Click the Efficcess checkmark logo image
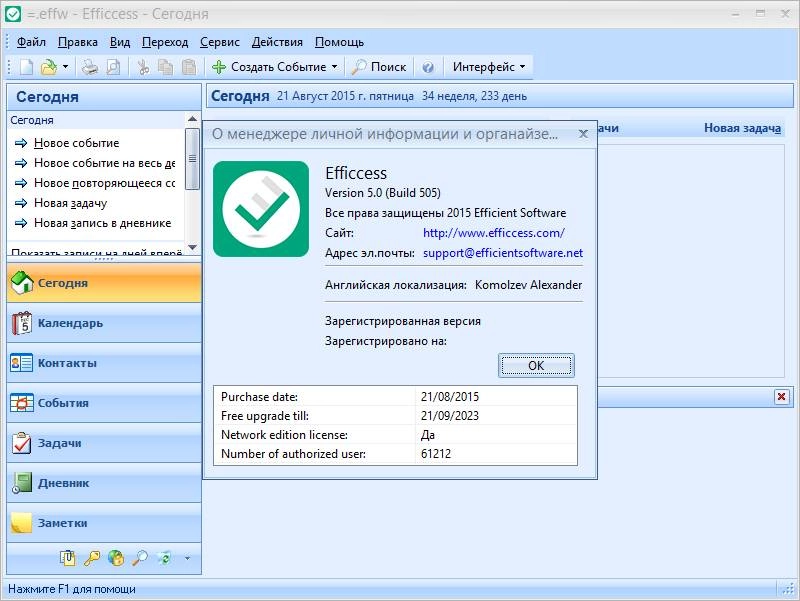This screenshot has height=601, width=800. tap(261, 209)
